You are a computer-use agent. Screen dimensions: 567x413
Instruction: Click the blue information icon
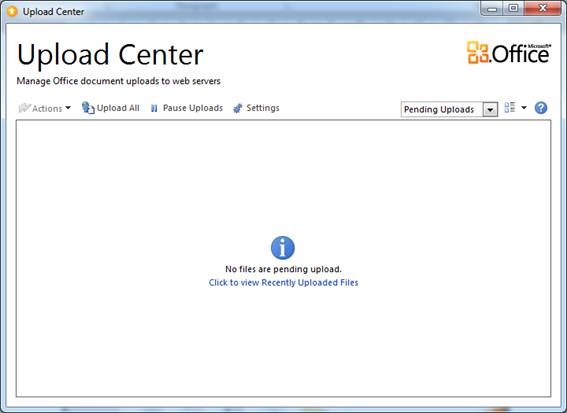[x=283, y=248]
